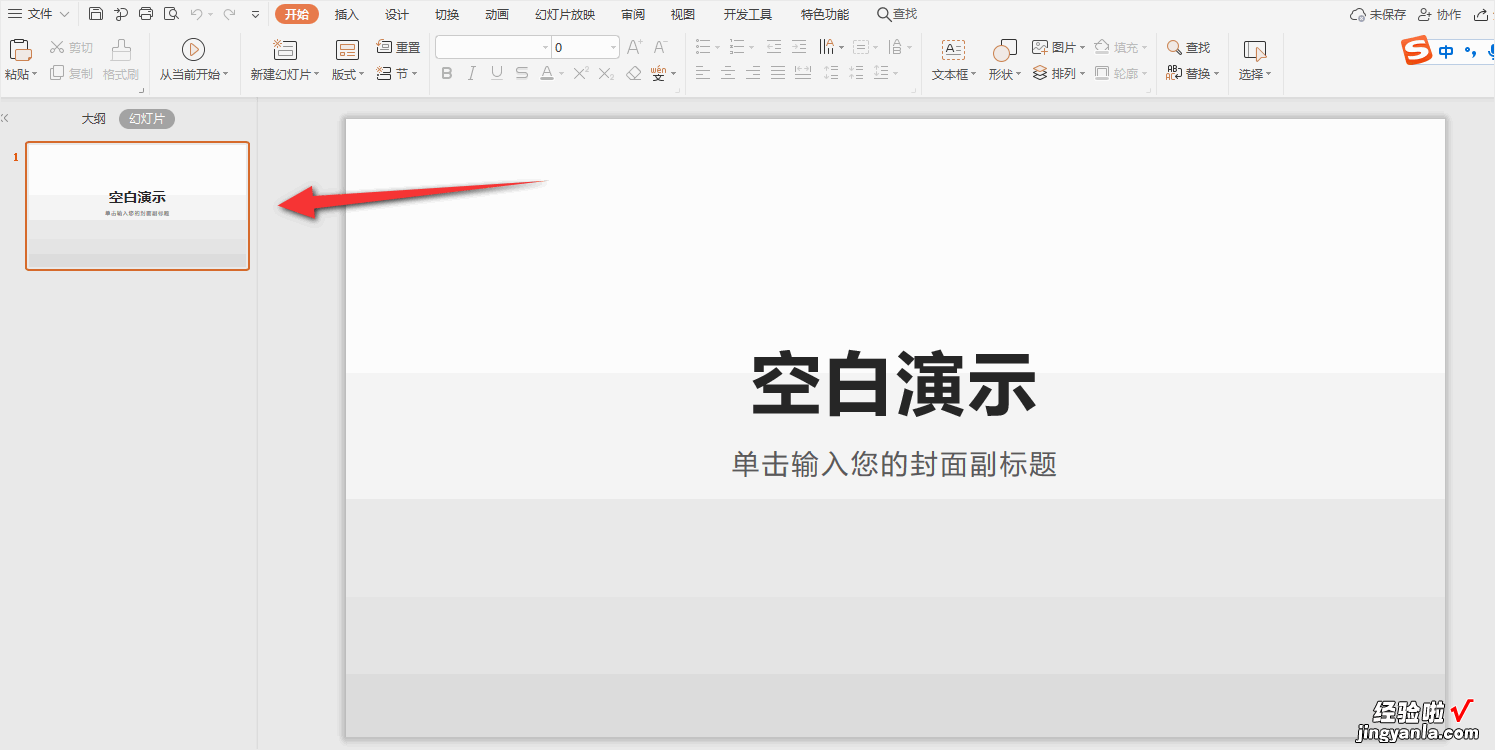Click the 查找 Find button in ribbon

(x=1188, y=47)
